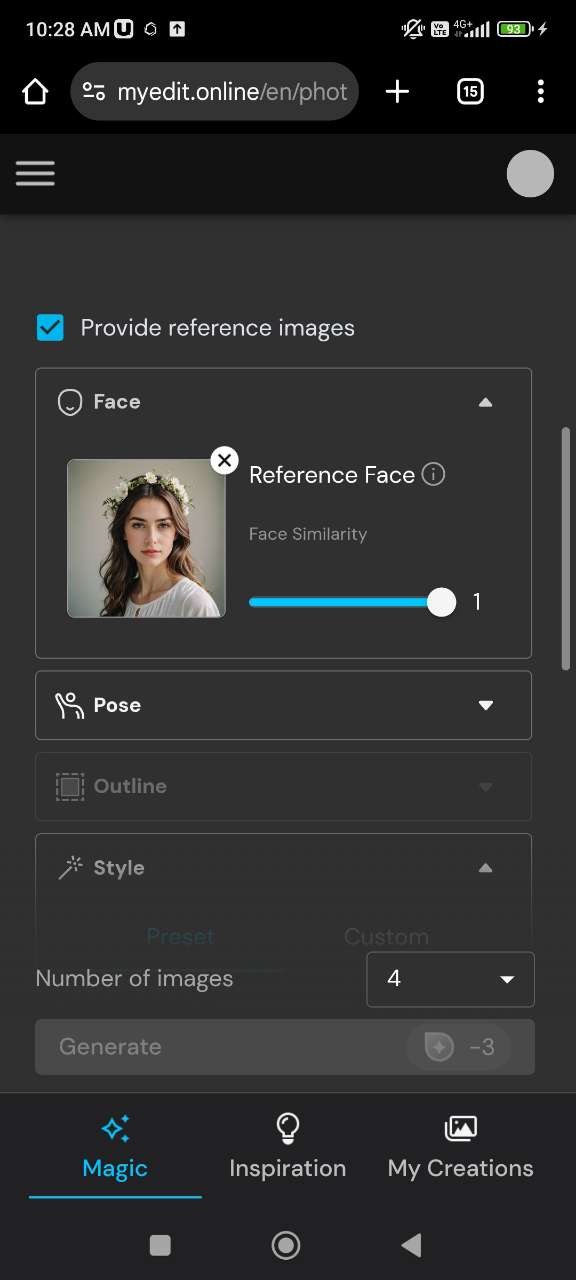Screen dimensions: 576x1280
Task: Select the Preset style tab
Action: (x=180, y=937)
